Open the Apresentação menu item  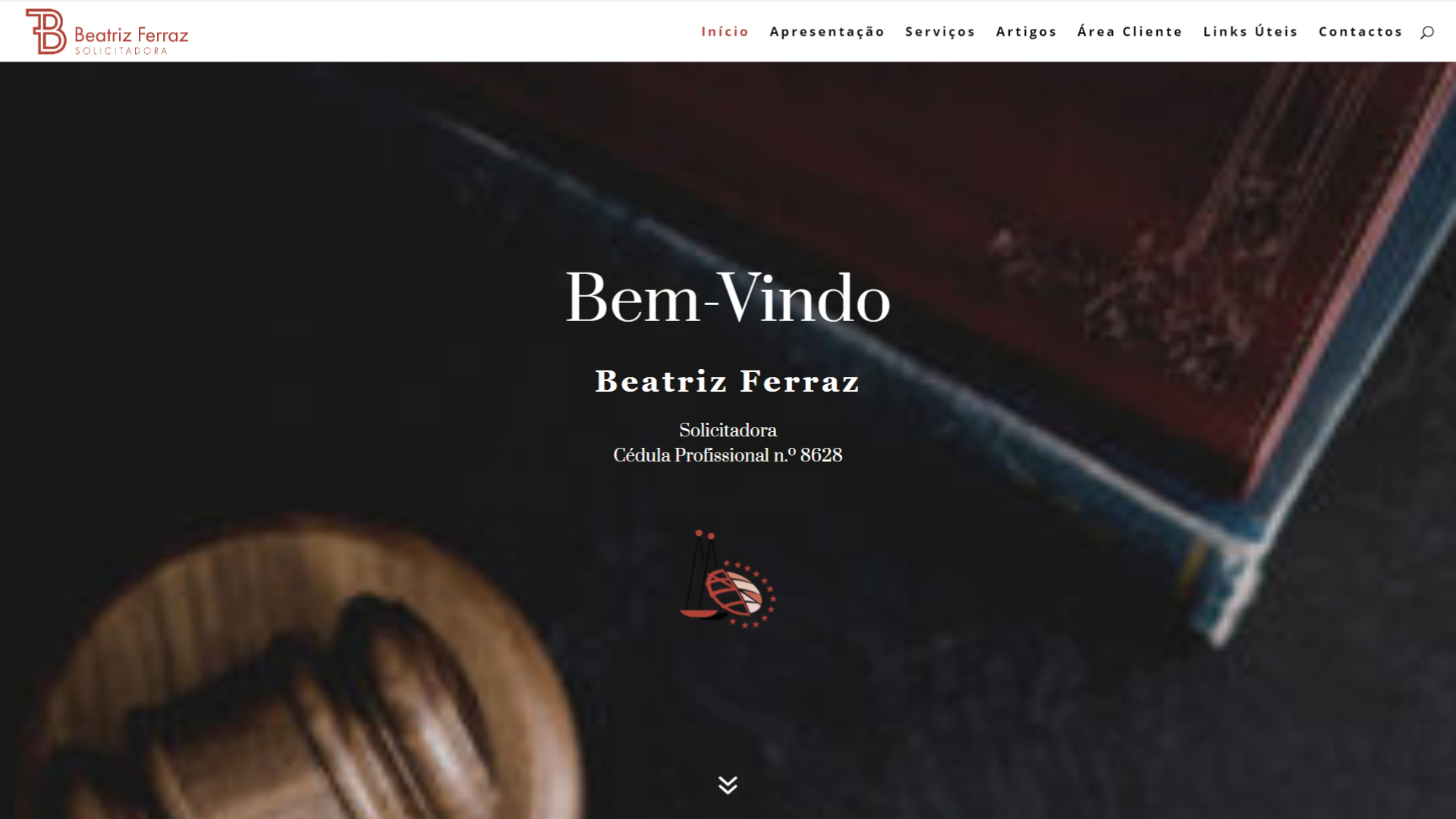click(827, 31)
